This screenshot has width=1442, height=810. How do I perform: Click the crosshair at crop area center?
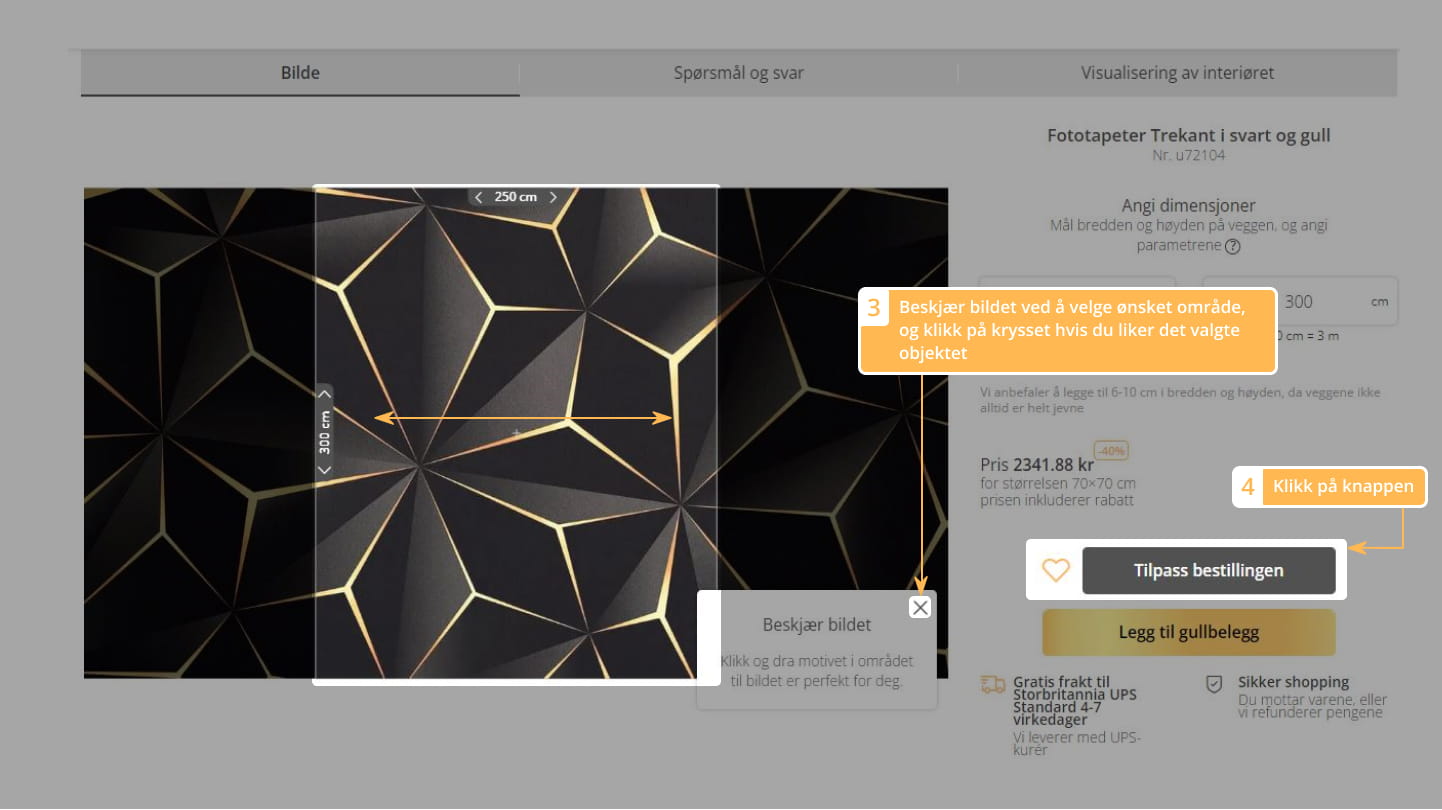click(x=516, y=433)
